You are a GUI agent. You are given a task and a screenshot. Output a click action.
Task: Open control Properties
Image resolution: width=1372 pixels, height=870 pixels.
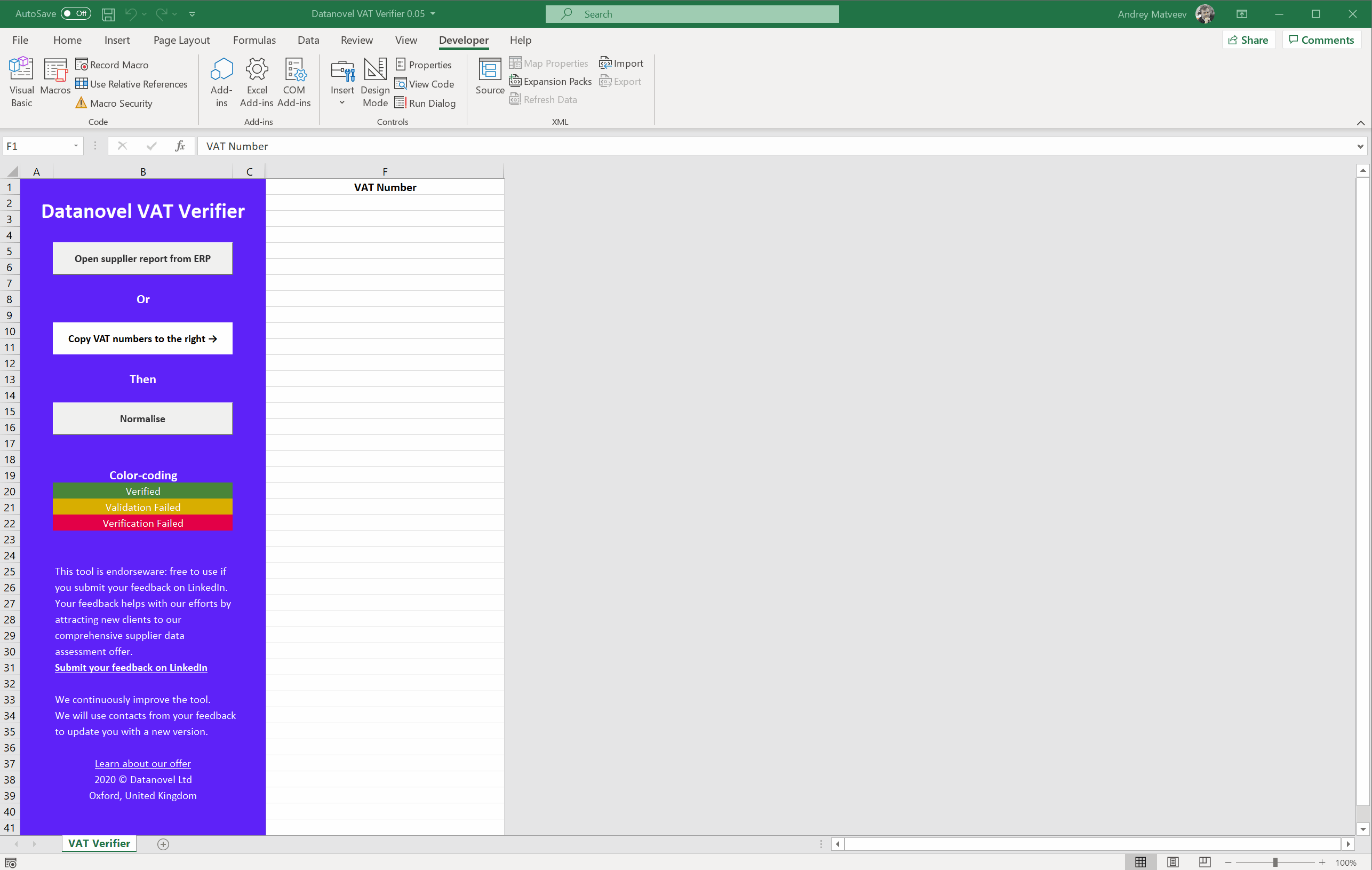[424, 65]
